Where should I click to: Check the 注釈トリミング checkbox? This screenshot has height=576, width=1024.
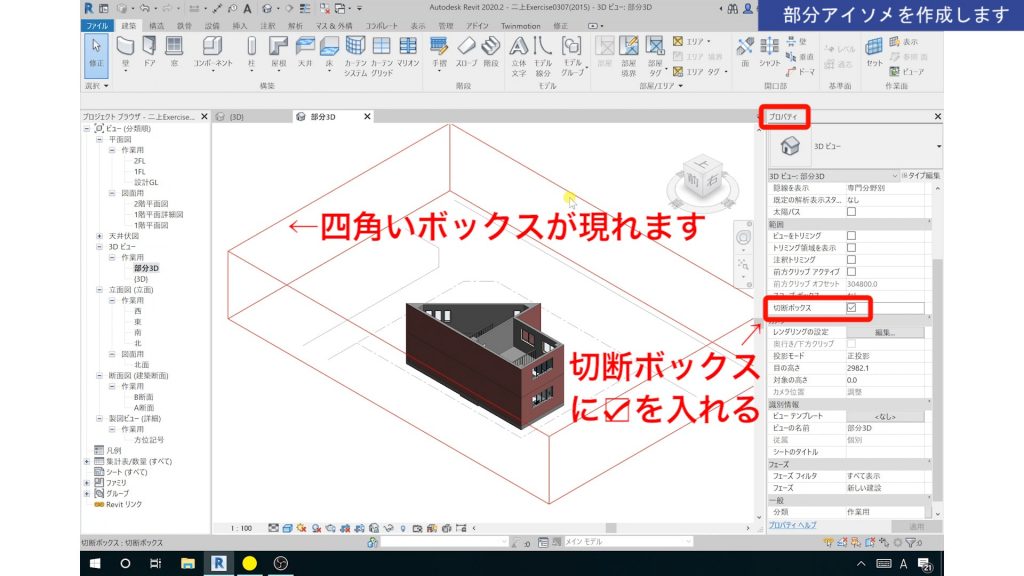[850, 259]
